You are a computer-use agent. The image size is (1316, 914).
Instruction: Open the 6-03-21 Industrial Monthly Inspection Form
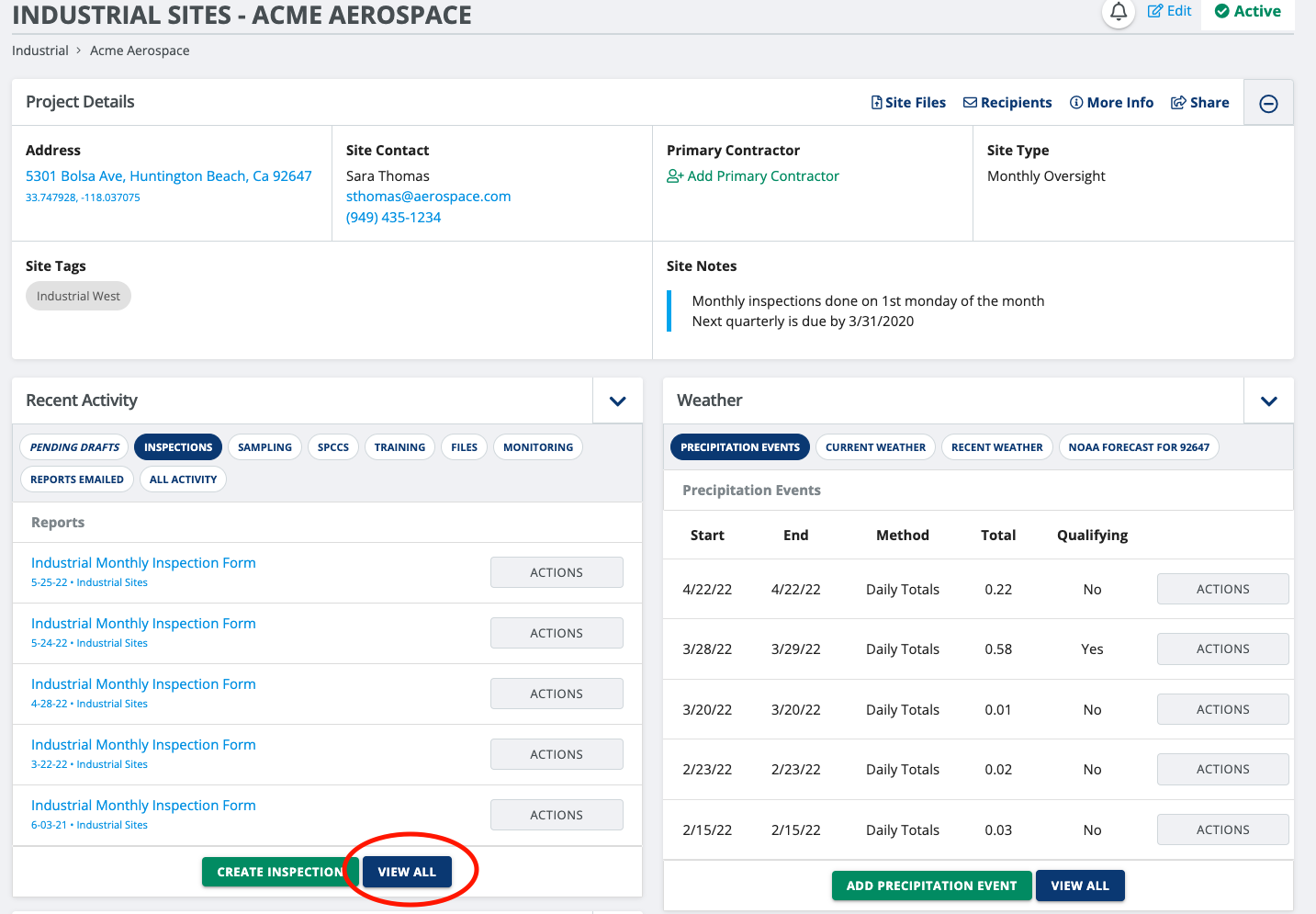tap(143, 806)
